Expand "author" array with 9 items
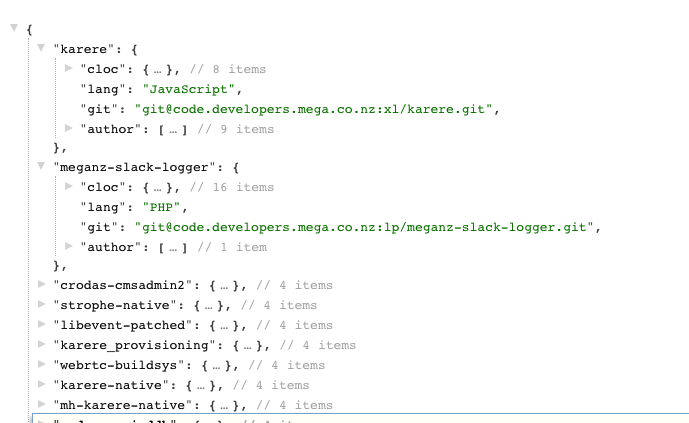 (x=69, y=128)
